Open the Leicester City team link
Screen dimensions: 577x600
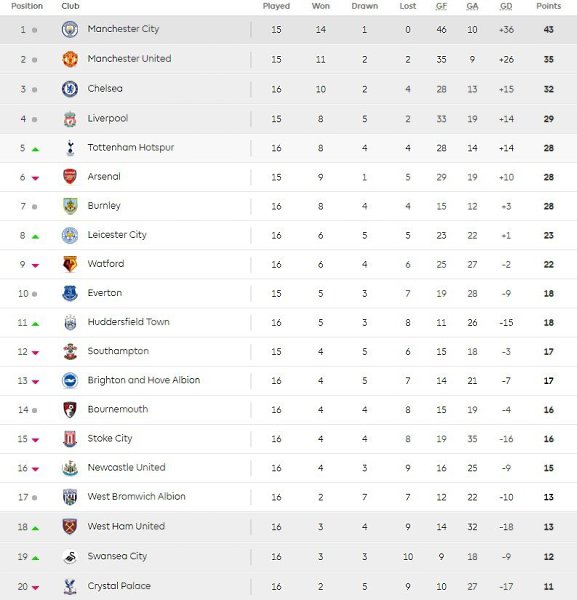[x=117, y=235]
